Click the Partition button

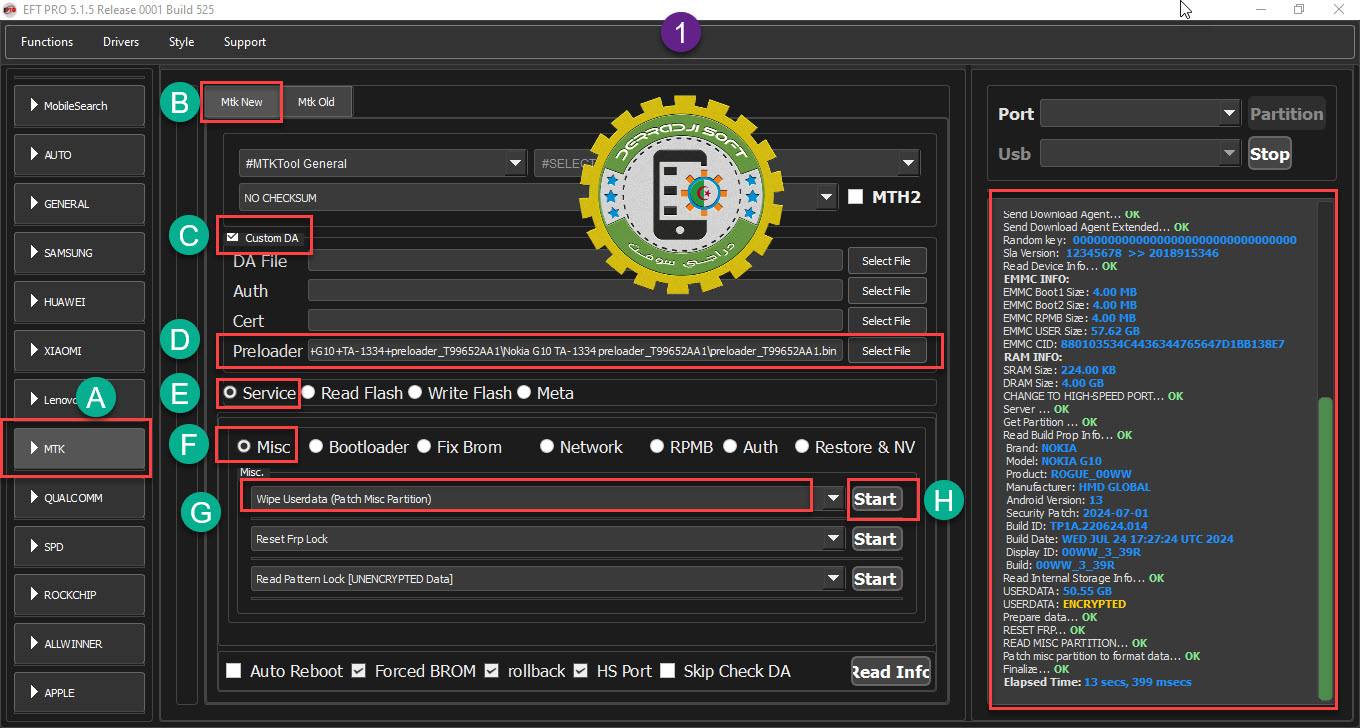pos(1286,114)
